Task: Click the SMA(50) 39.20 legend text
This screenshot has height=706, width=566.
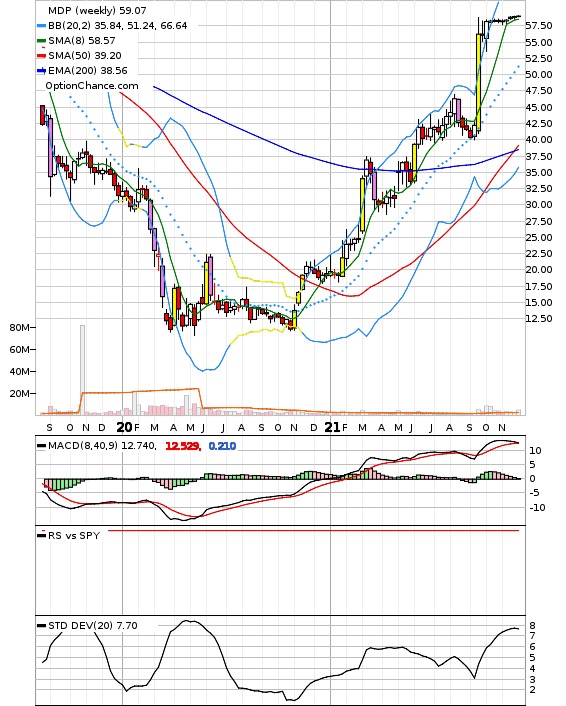Action: [x=85, y=56]
